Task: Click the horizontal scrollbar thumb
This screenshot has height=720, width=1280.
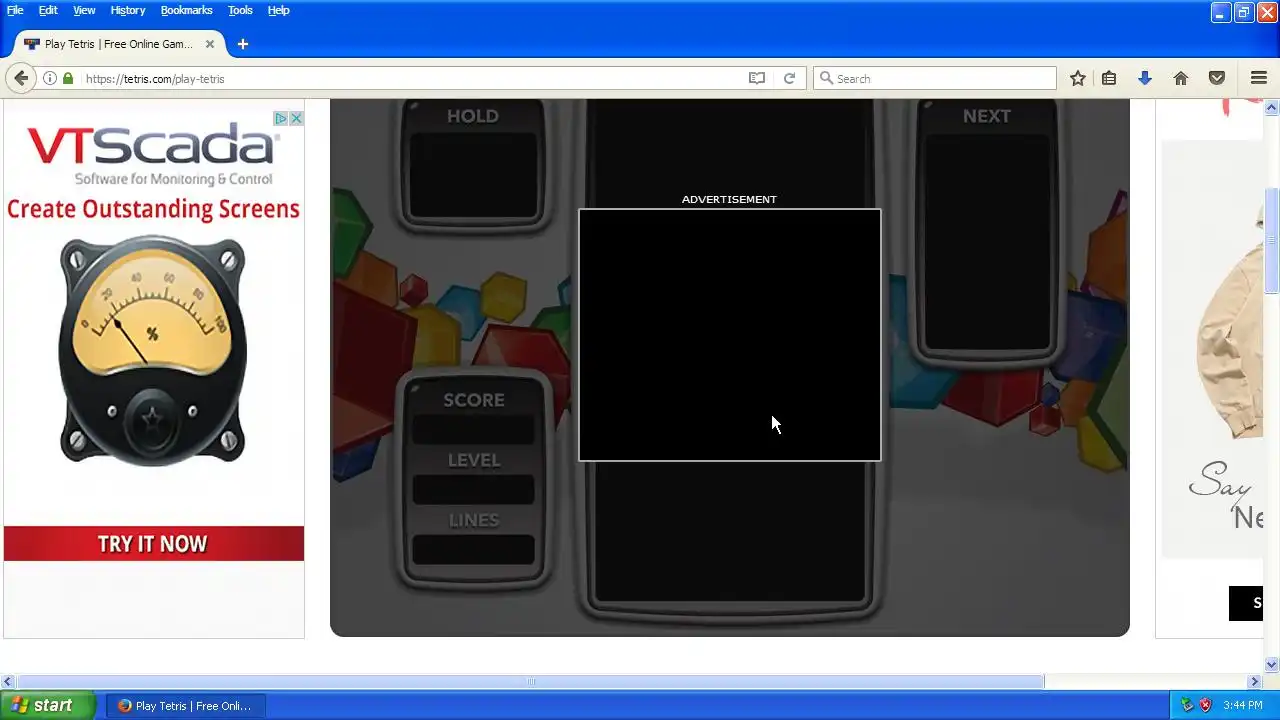Action: (530, 682)
